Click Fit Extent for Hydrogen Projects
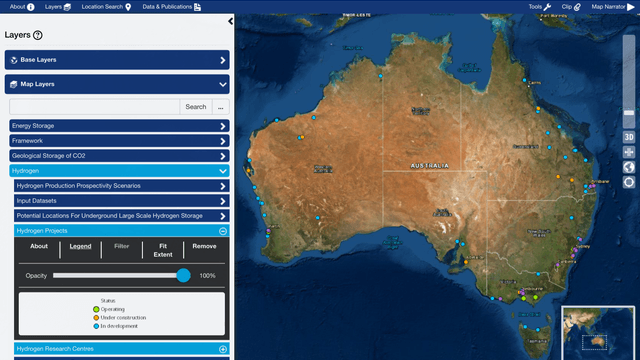The image size is (640, 360). [x=163, y=250]
